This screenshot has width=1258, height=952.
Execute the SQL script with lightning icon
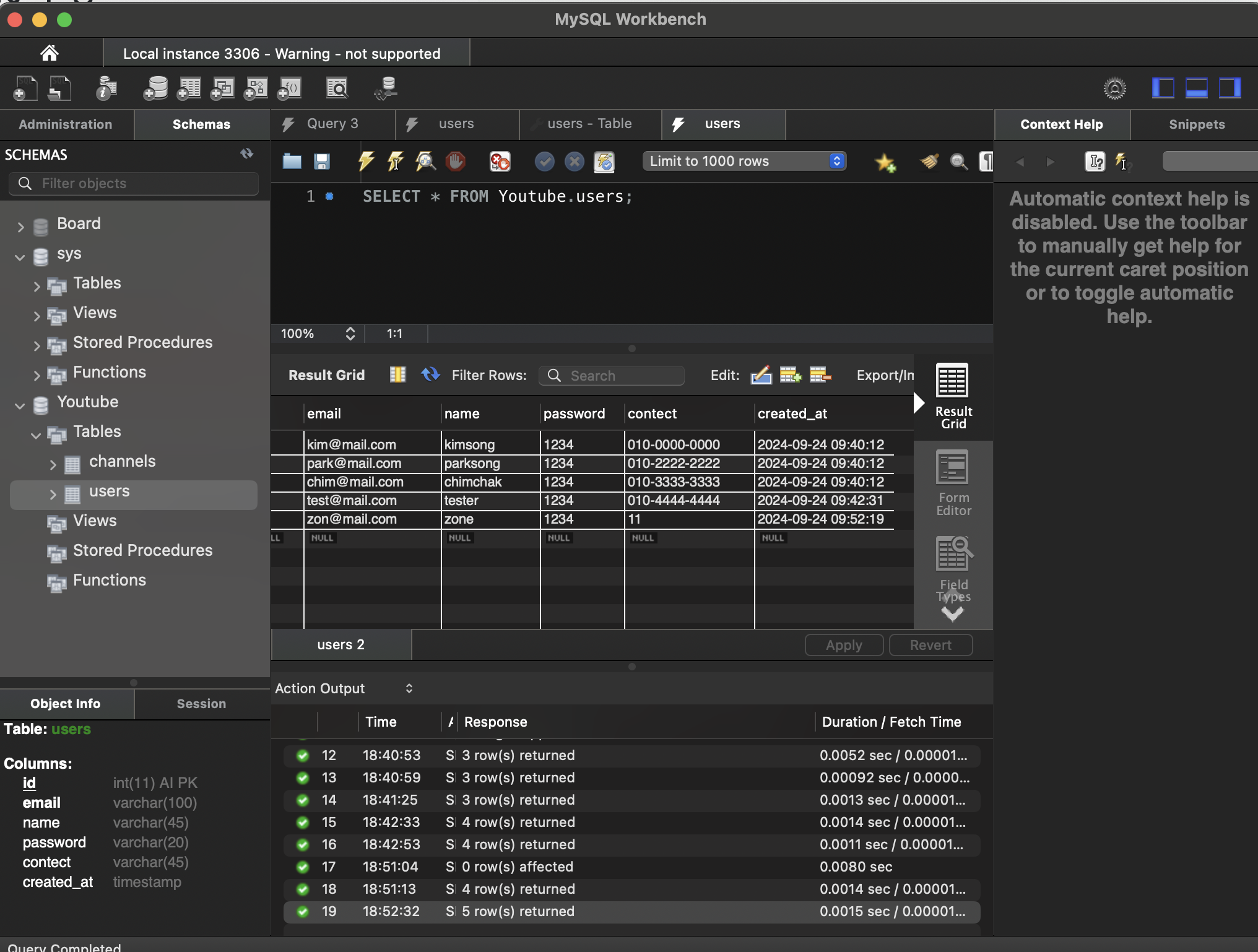click(x=366, y=162)
